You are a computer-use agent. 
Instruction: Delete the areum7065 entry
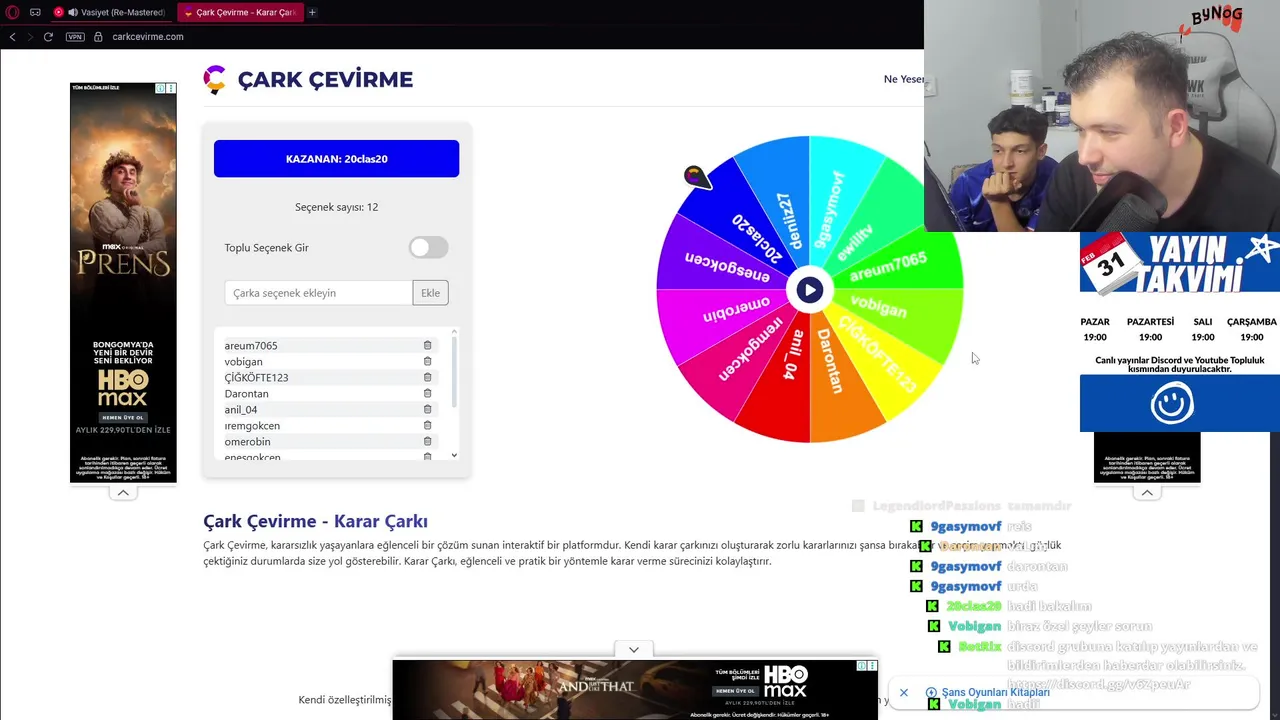427,345
